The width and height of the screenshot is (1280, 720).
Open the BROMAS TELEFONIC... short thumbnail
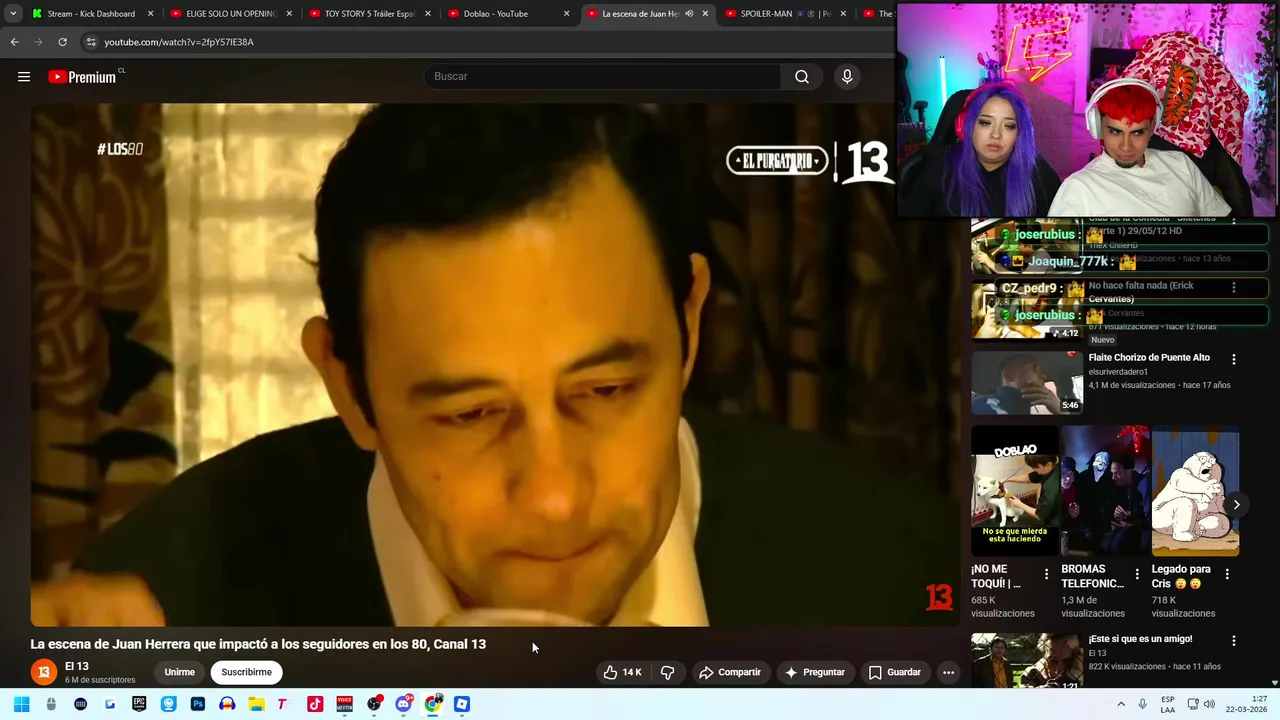1104,491
